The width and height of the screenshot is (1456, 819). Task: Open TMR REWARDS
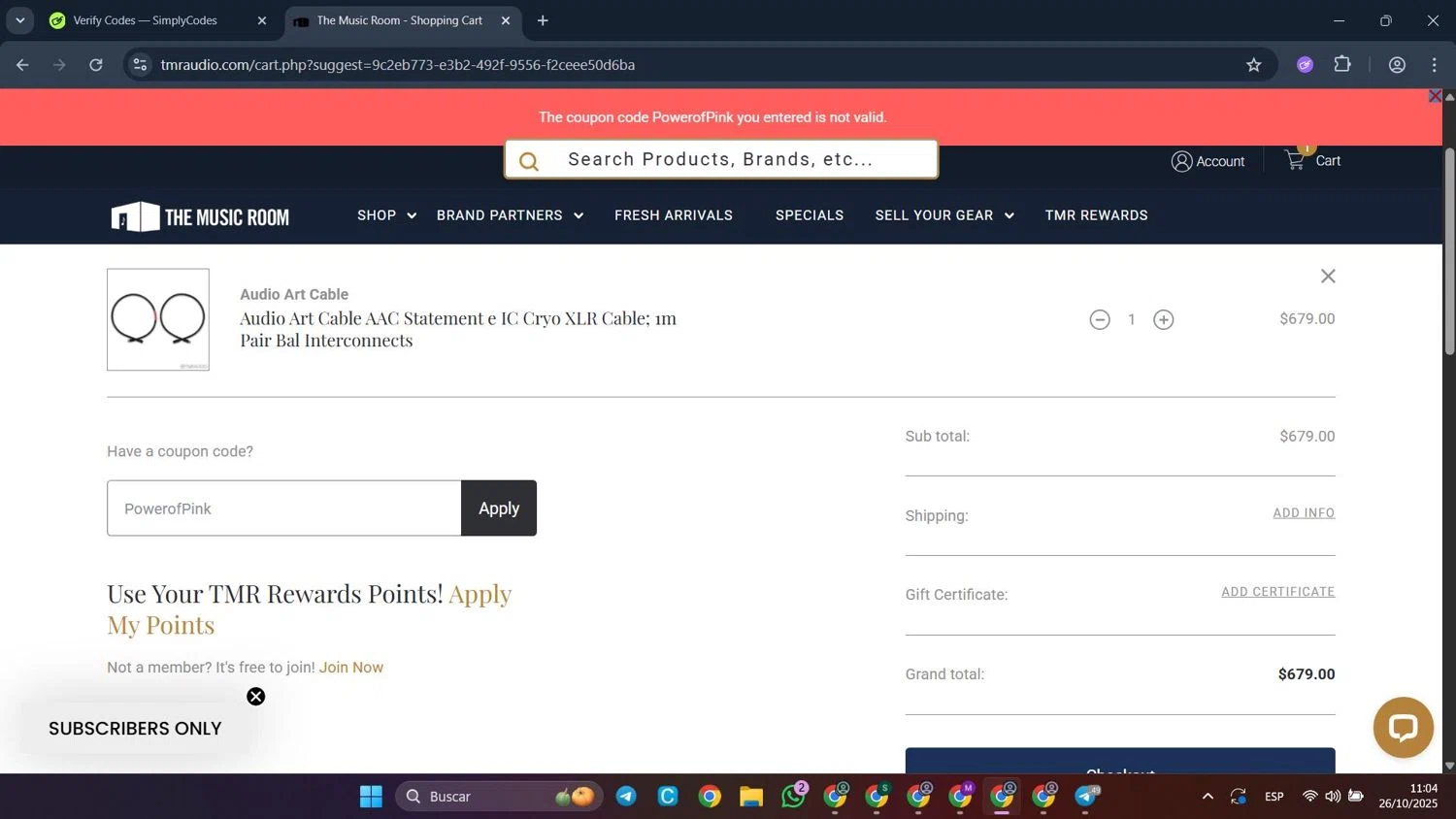[x=1096, y=215]
